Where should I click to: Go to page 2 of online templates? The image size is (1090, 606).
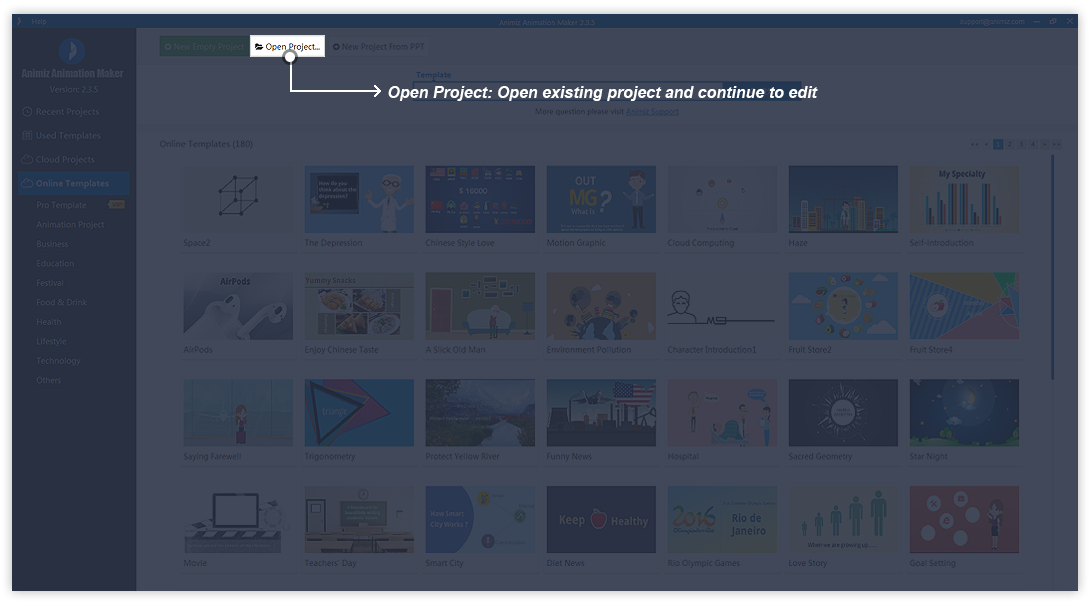(1009, 145)
